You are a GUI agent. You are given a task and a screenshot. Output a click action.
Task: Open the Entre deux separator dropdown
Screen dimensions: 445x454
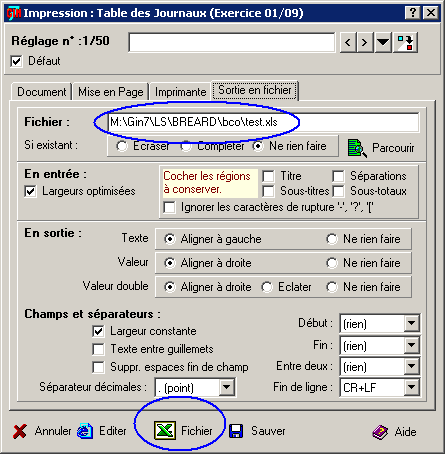click(x=412, y=366)
